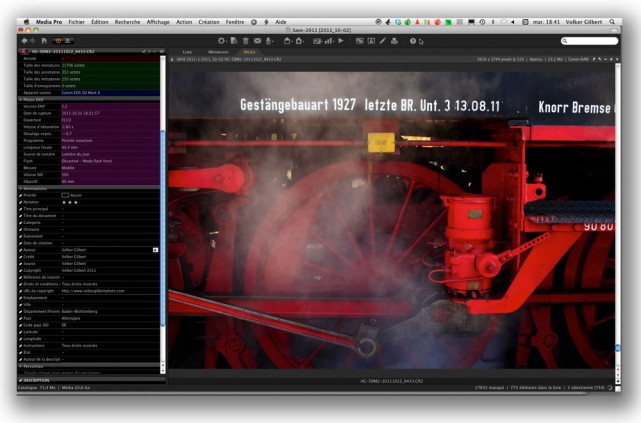The image size is (641, 423).
Task: Open the Media Pro application menu
Action: click(49, 22)
